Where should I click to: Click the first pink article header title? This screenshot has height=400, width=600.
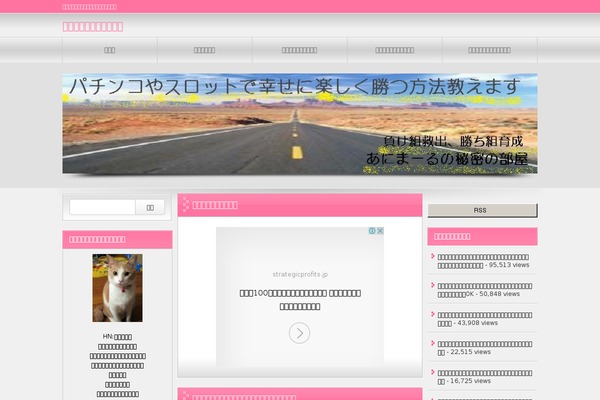(215, 205)
